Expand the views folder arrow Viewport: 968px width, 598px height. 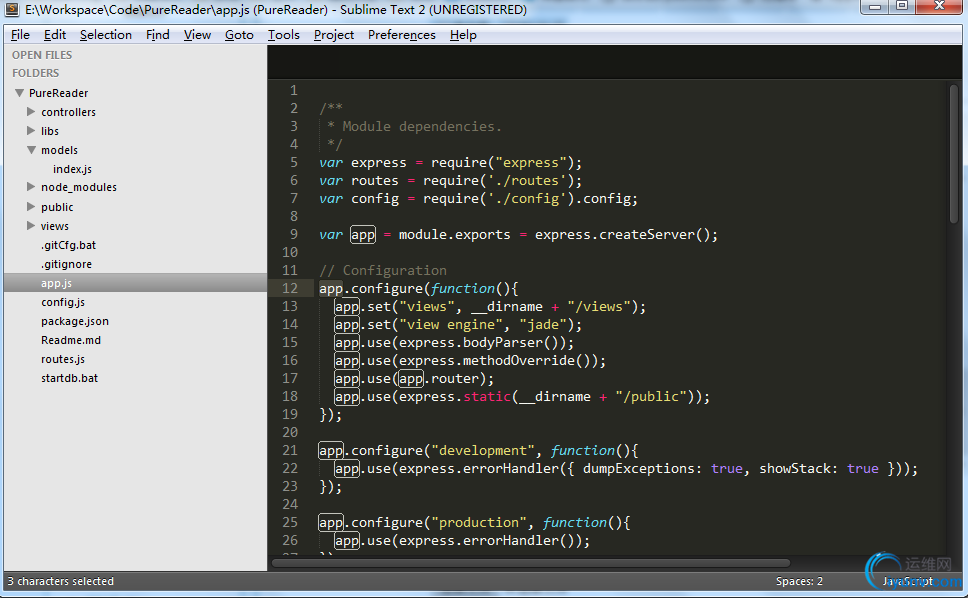pyautogui.click(x=31, y=226)
